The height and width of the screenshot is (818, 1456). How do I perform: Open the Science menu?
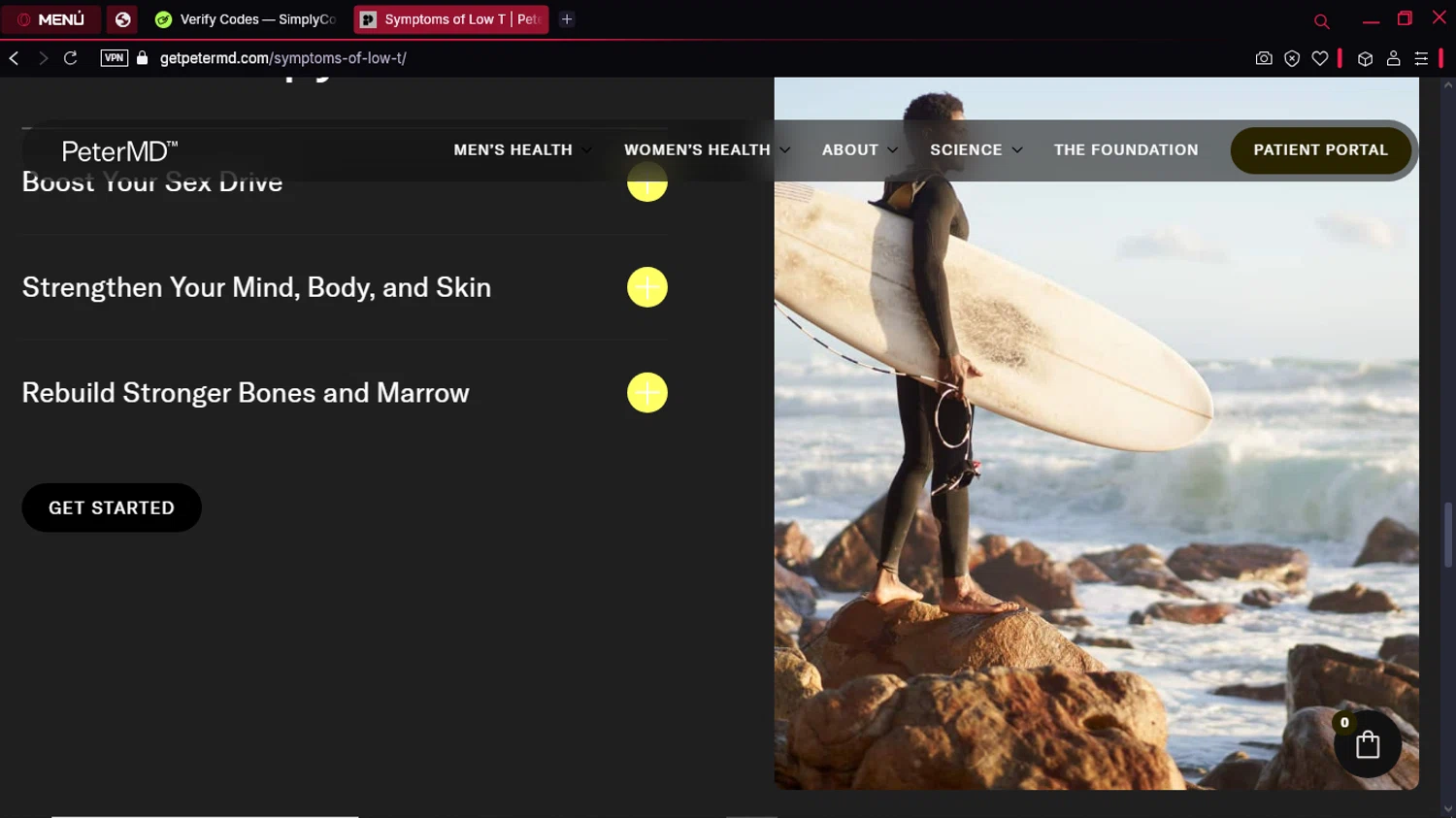point(966,150)
